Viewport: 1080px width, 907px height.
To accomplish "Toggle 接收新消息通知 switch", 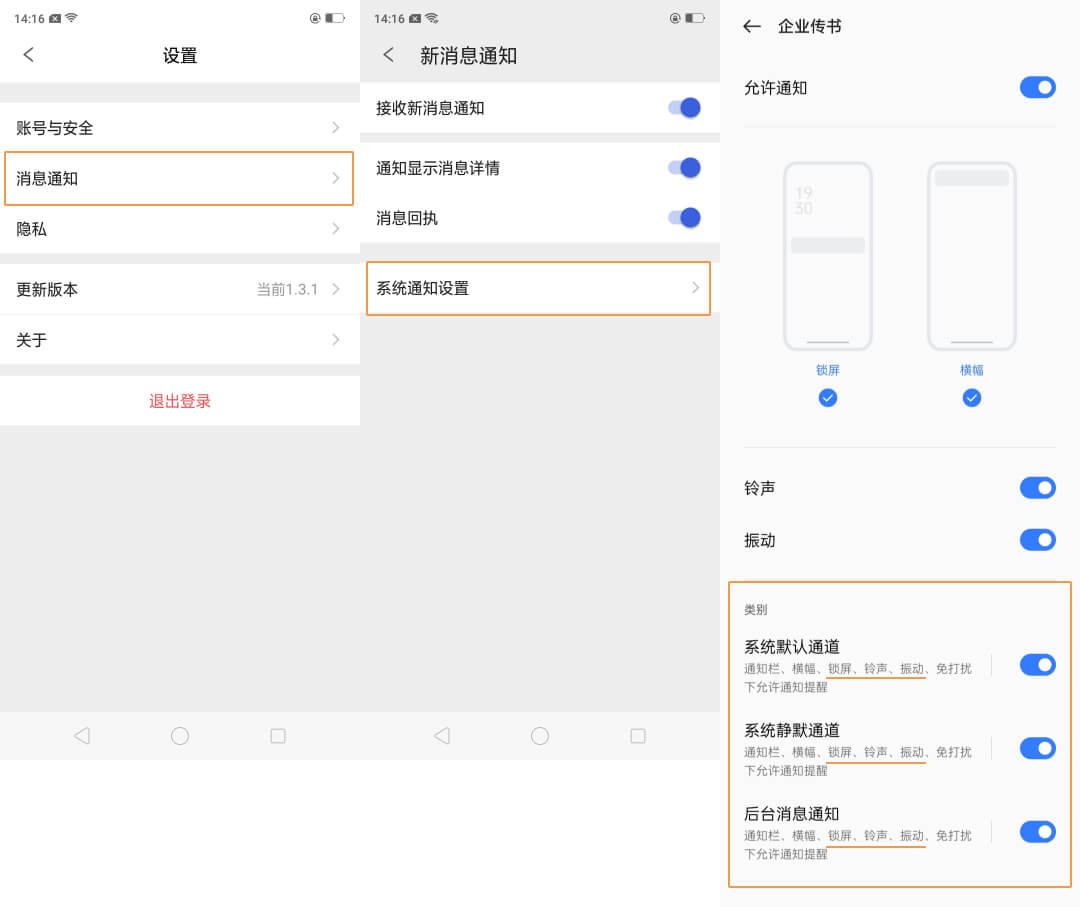I will tap(685, 108).
